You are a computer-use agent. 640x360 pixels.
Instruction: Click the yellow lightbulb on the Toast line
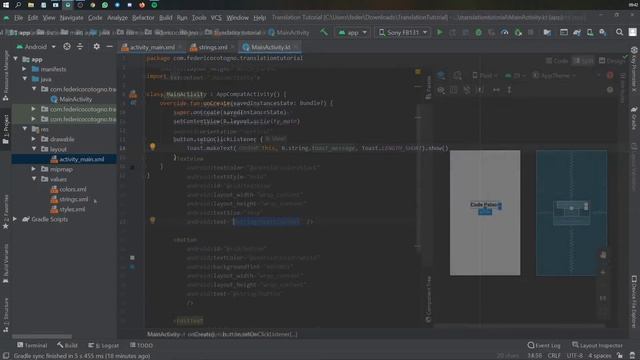click(x=153, y=147)
